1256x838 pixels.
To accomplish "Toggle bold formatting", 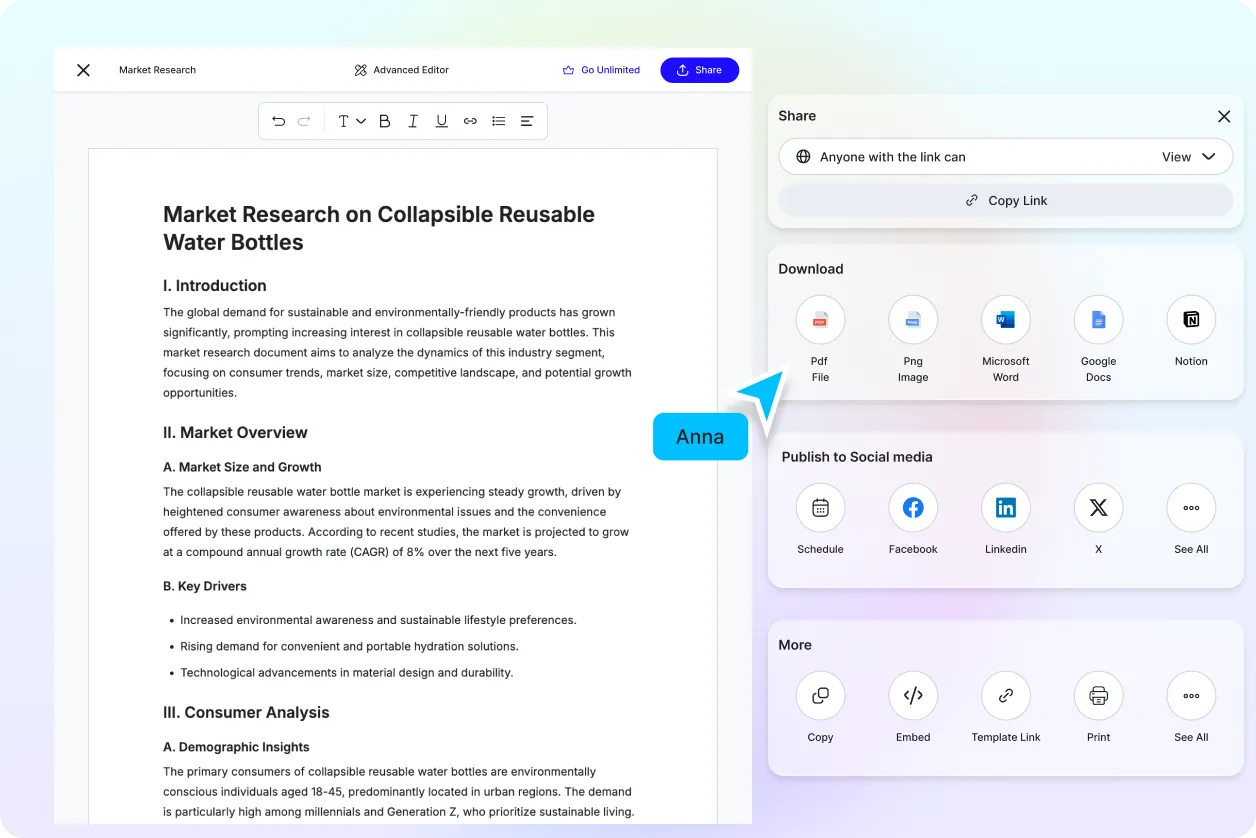I will tap(384, 121).
